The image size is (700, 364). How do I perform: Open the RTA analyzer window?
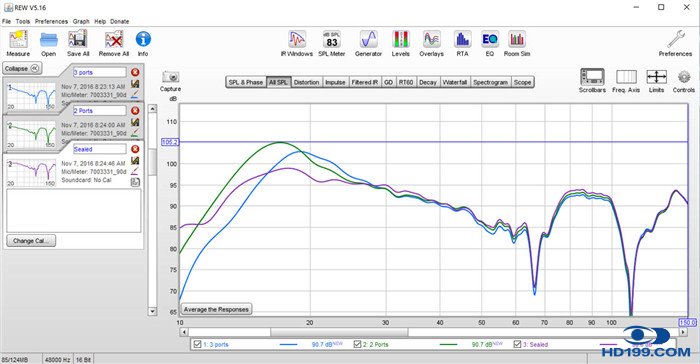click(x=462, y=43)
